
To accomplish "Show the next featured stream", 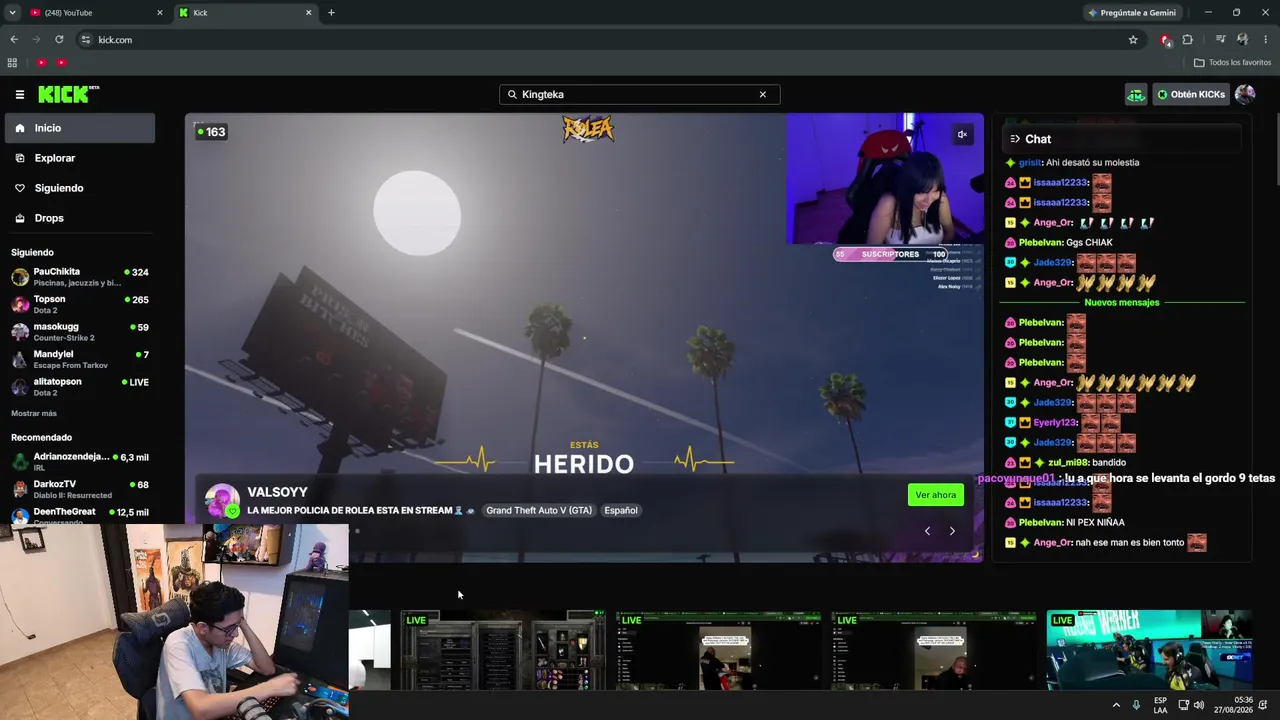I will [952, 531].
